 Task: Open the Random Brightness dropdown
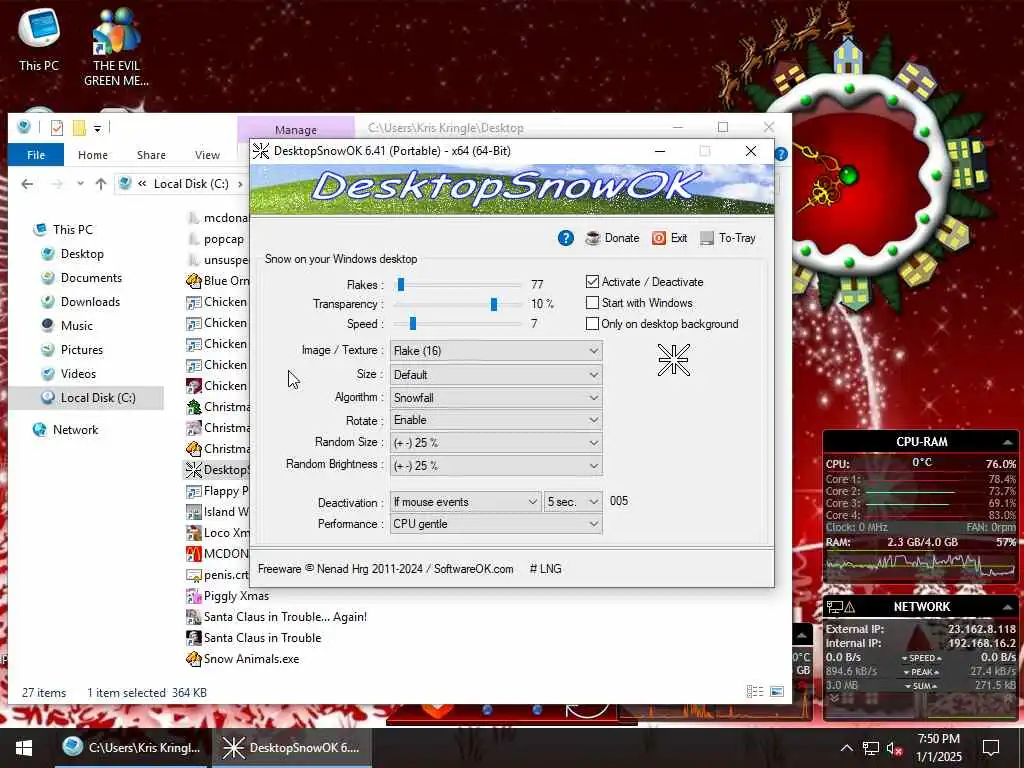pyautogui.click(x=496, y=466)
